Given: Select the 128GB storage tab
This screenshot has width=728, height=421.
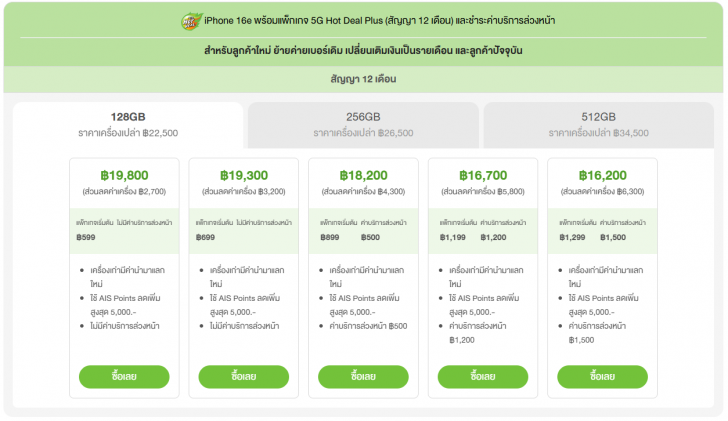Looking at the screenshot, I should pos(128,123).
